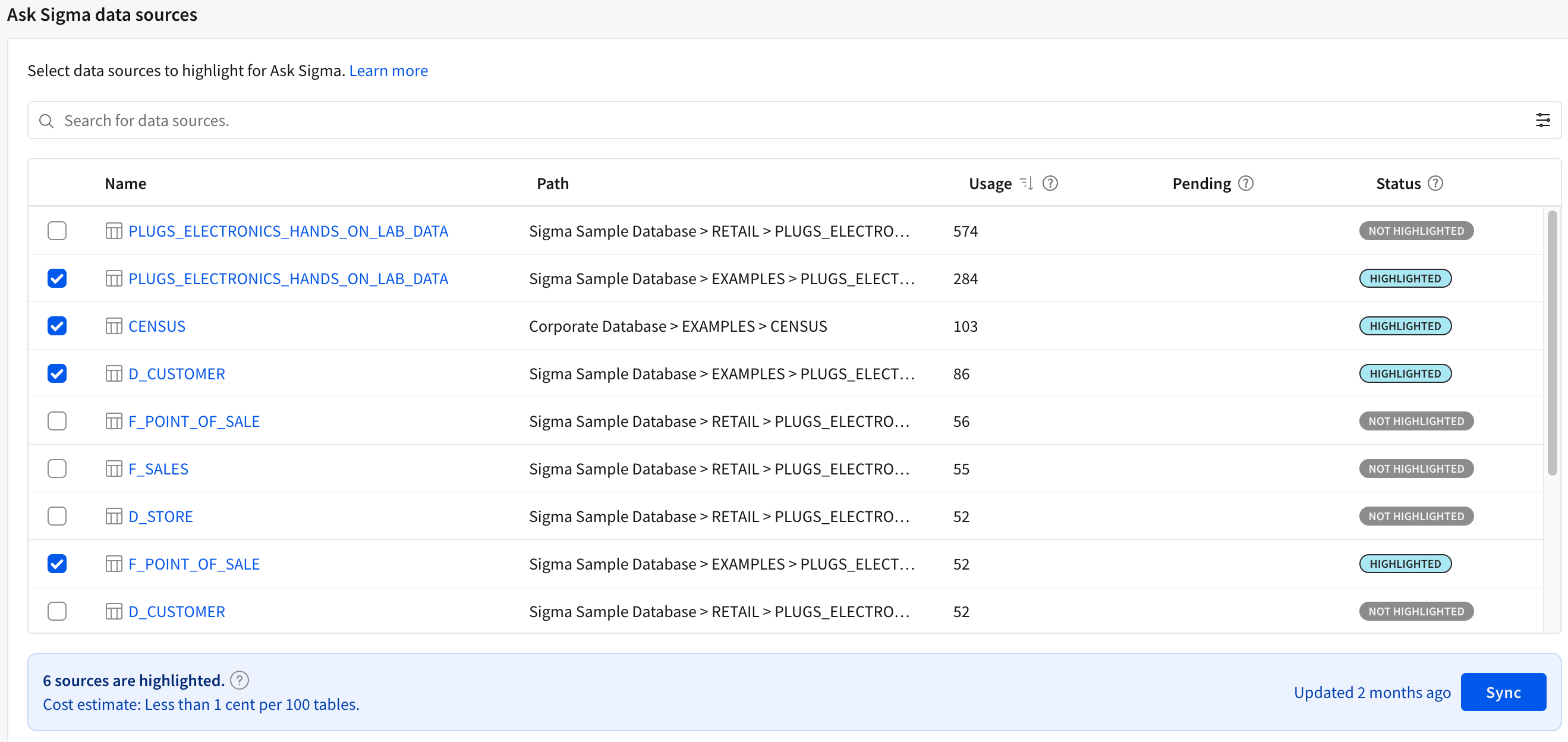
Task: Check the F_SALES data source
Action: tap(56, 468)
